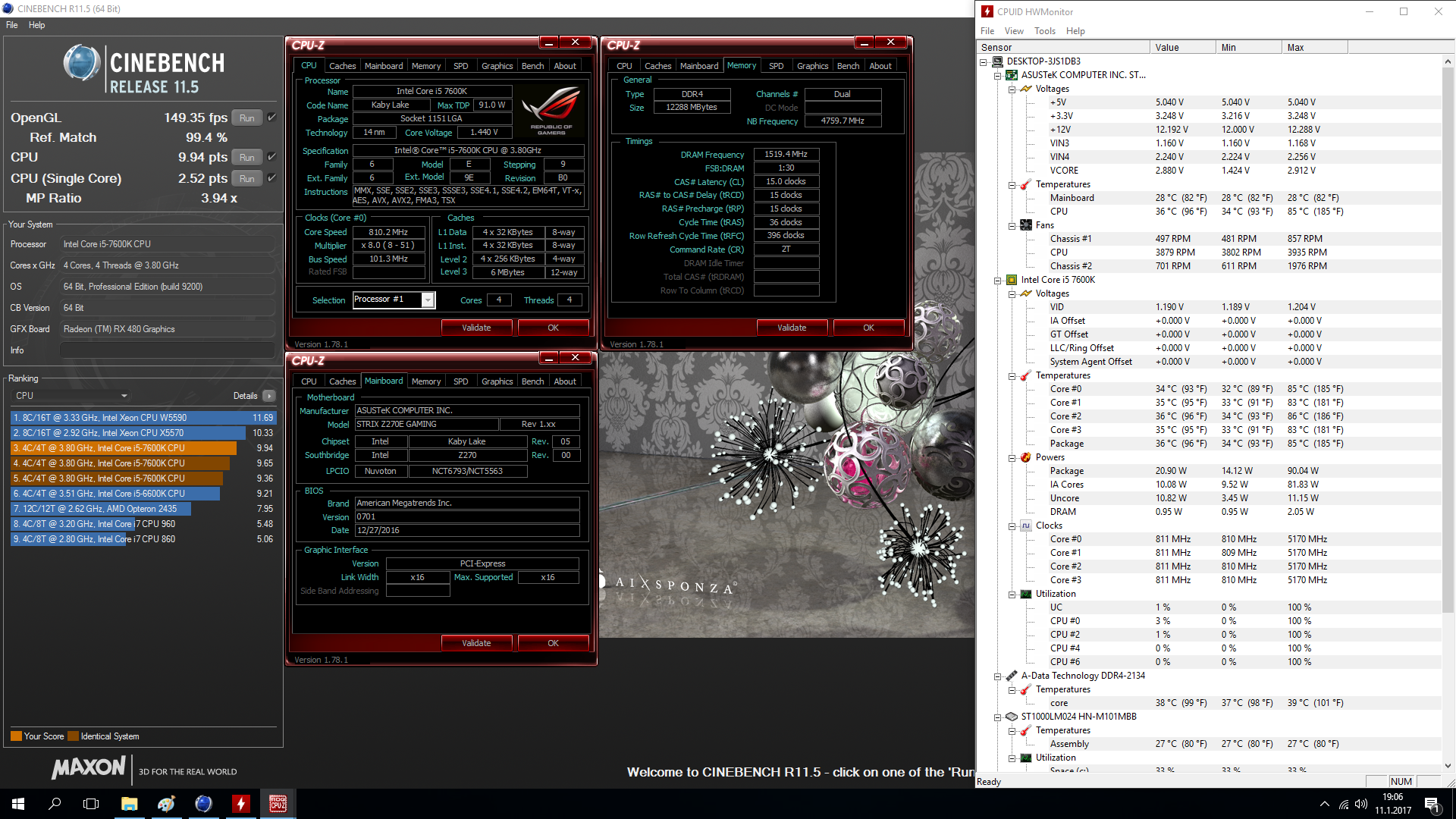This screenshot has height=819, width=1456.
Task: Click the HWMonitor vertical scrollbar
Action: [x=1448, y=341]
